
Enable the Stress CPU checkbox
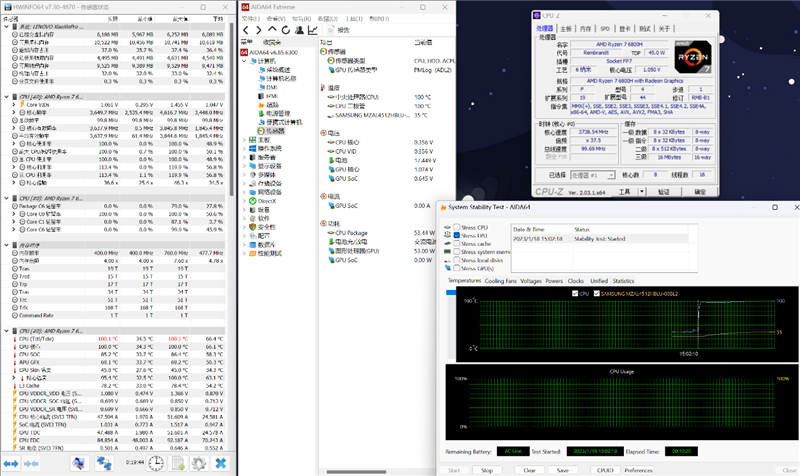[458, 229]
